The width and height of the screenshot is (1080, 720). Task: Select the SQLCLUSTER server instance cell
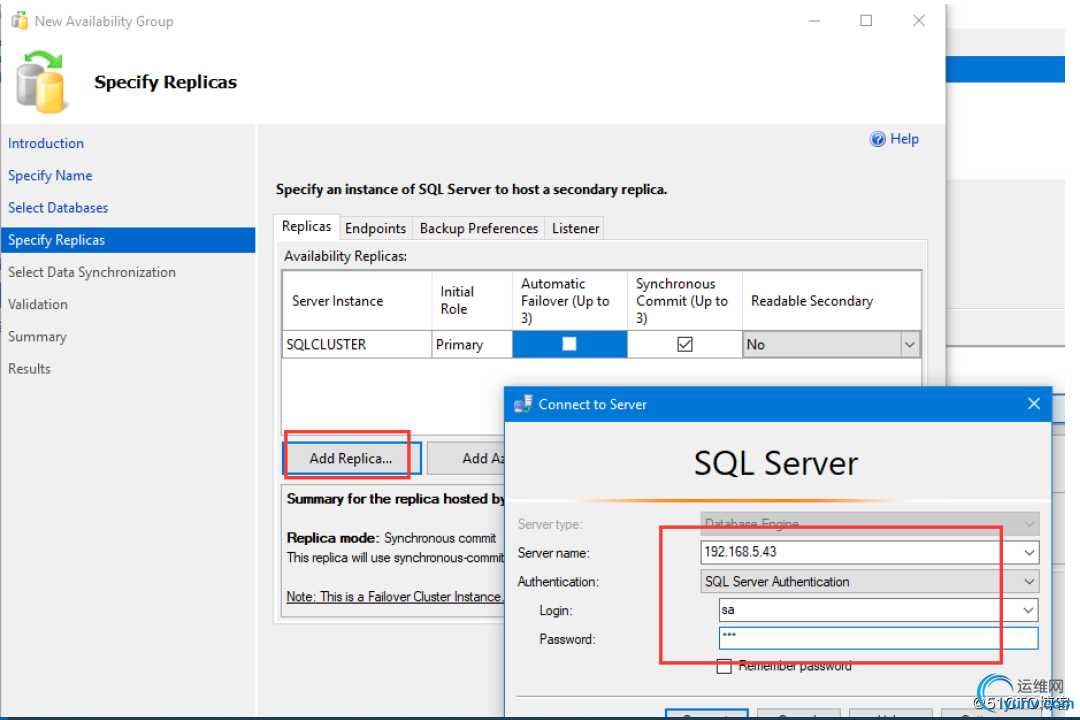pos(357,344)
